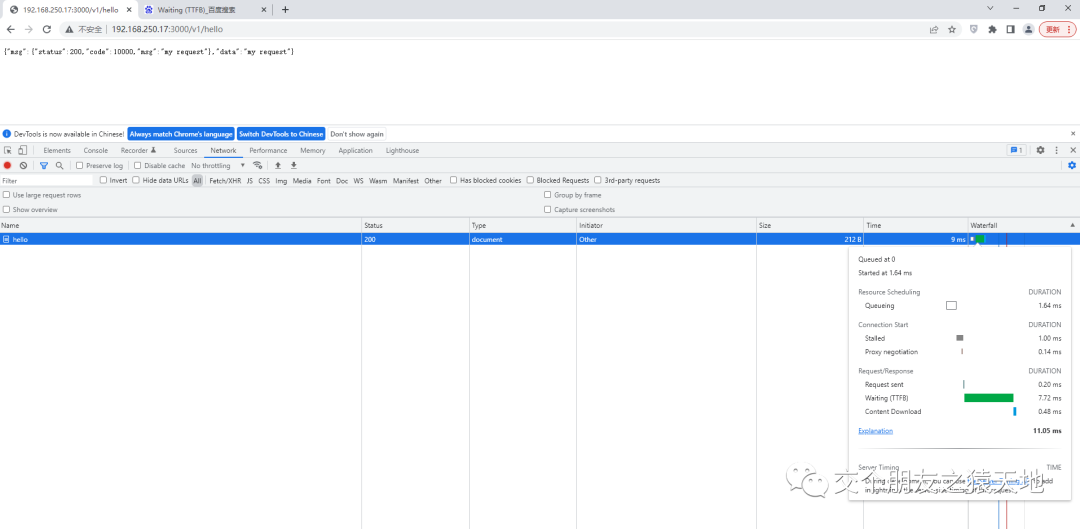Click Always match Chrome's language button
This screenshot has width=1080, height=529.
point(181,134)
